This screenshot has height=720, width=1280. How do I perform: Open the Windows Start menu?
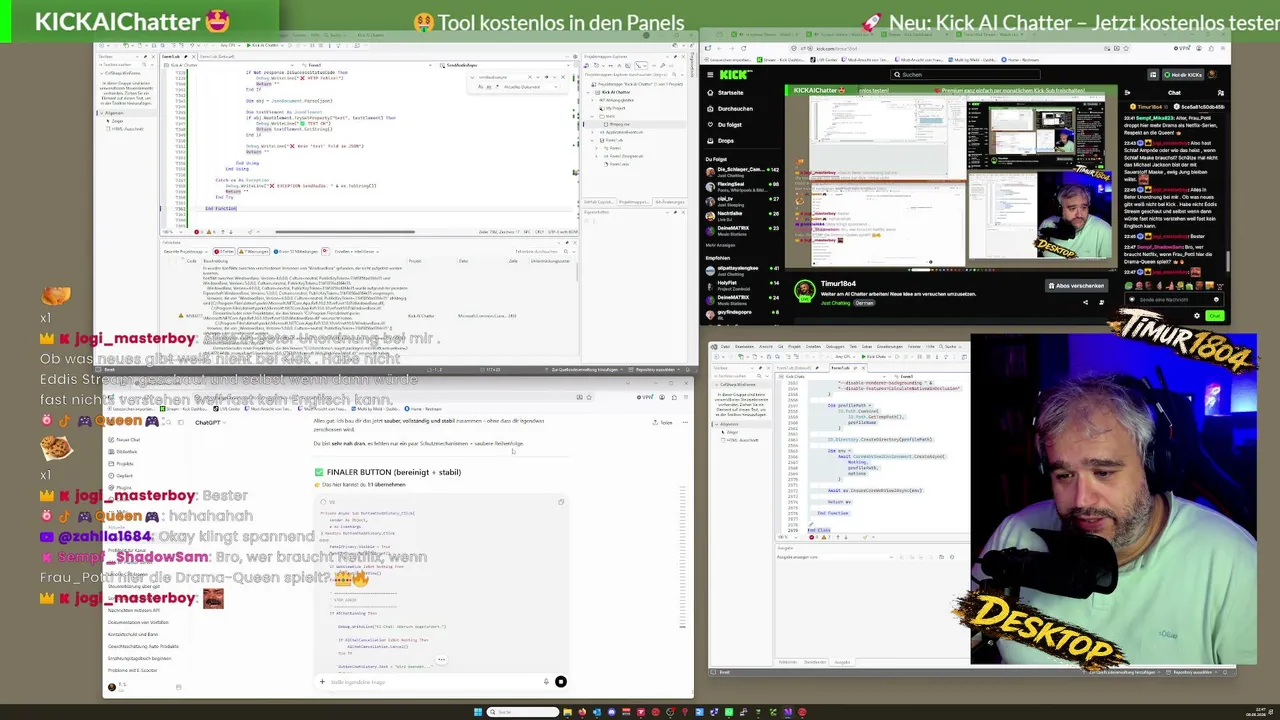[x=478, y=712]
